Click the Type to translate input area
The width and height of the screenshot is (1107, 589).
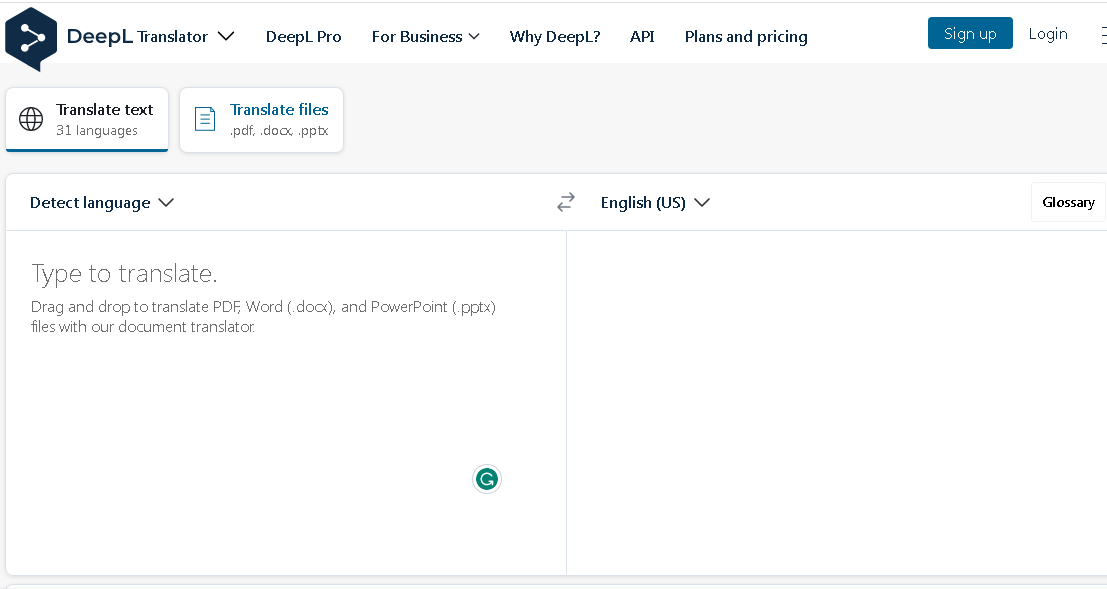point(286,403)
